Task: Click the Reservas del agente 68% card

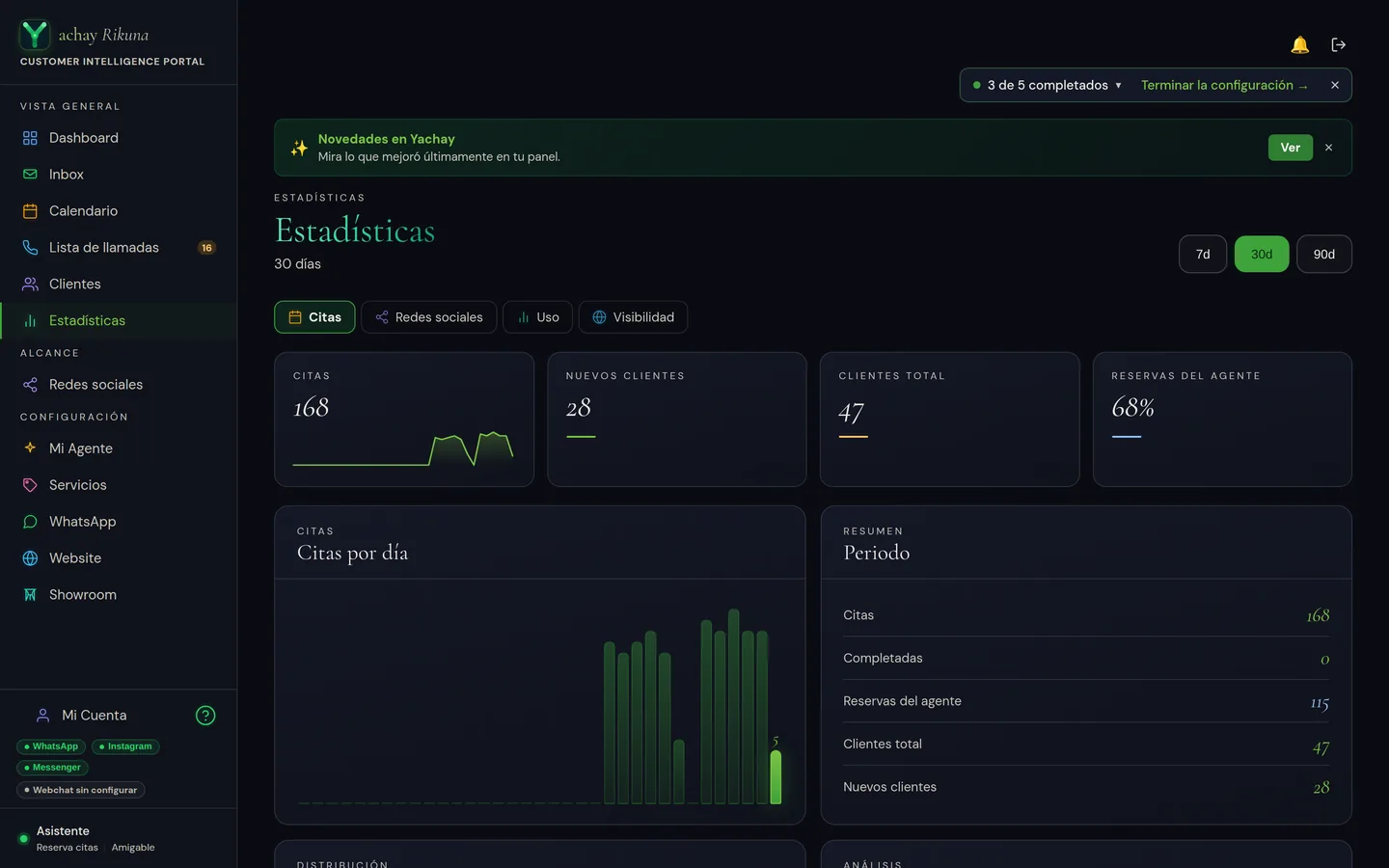Action: point(1222,420)
